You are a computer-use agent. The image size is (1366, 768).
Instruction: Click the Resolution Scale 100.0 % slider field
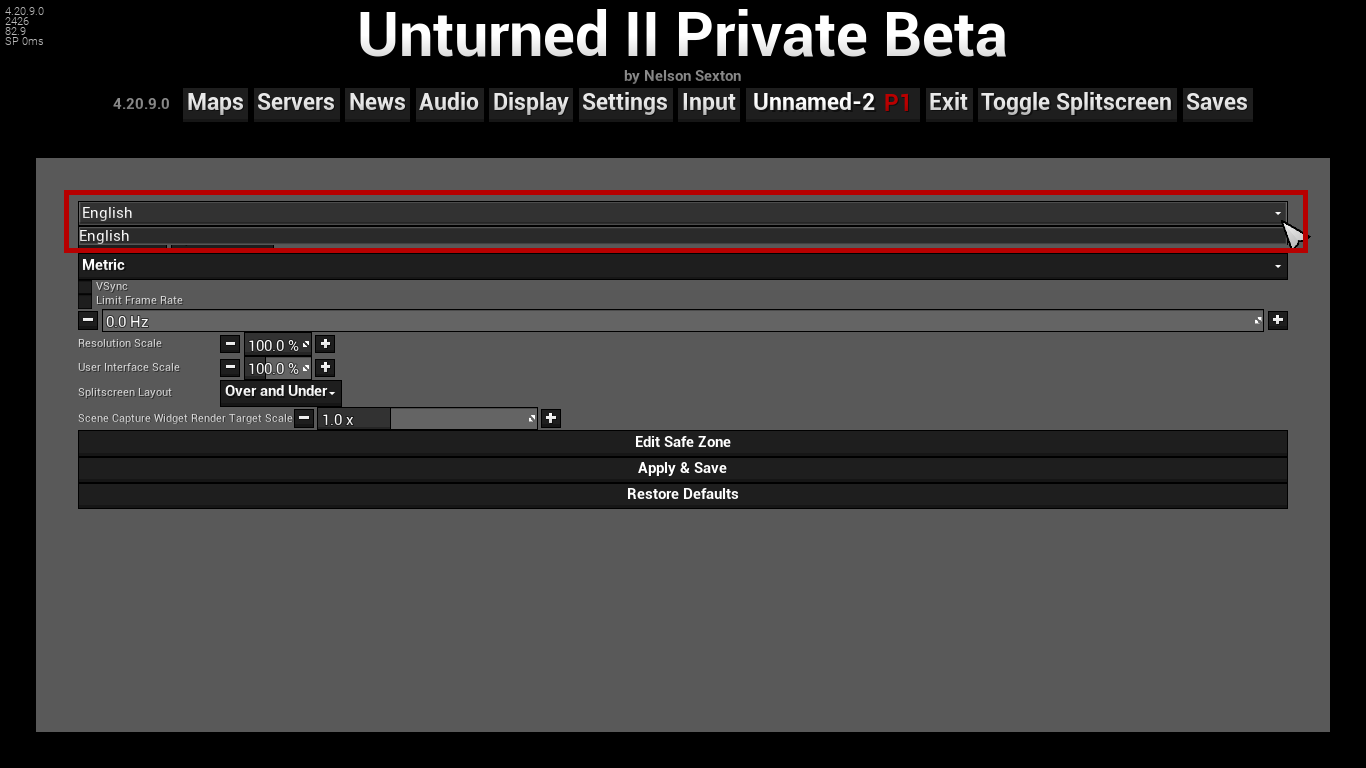[277, 345]
